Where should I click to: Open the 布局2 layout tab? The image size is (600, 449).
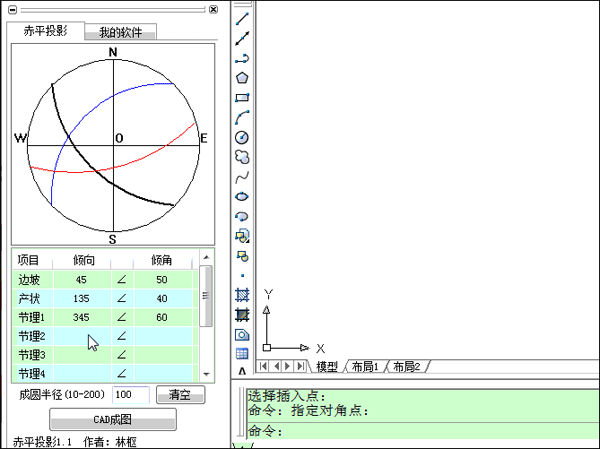(x=406, y=367)
